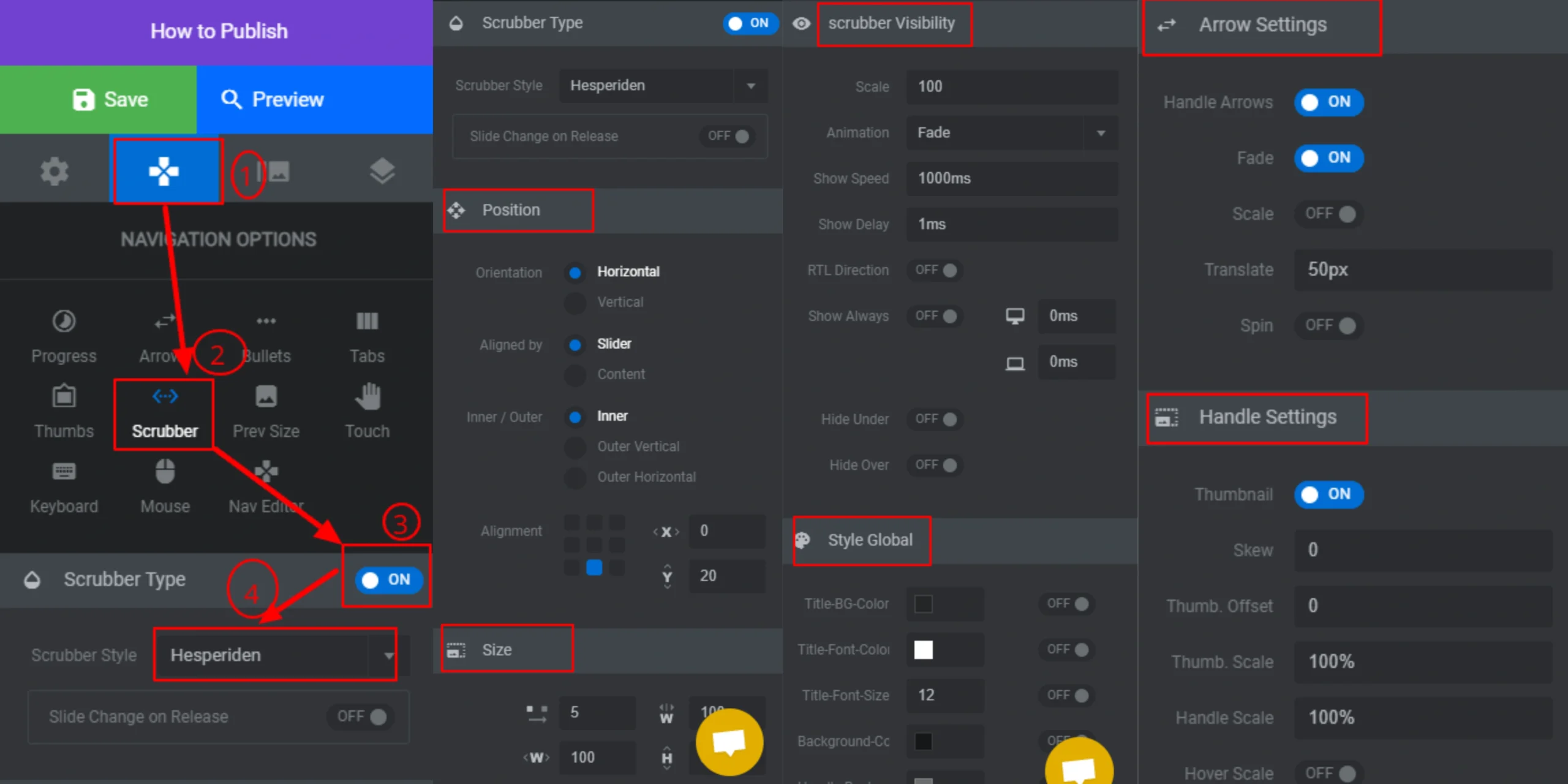This screenshot has height=784, width=1568.
Task: Select the Mouse navigation option
Action: pyautogui.click(x=165, y=488)
